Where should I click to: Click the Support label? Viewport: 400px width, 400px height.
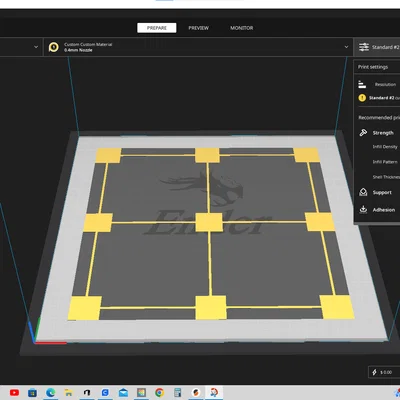click(x=382, y=193)
